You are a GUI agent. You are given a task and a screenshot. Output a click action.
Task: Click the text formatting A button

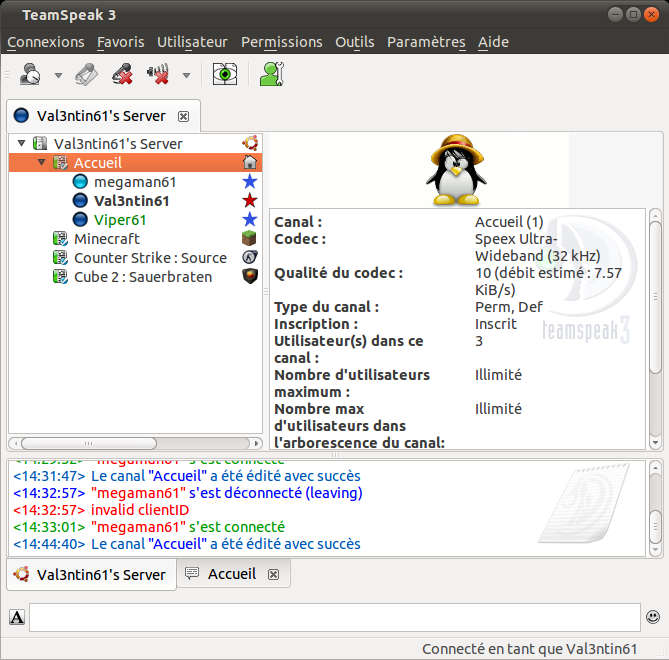[17, 617]
